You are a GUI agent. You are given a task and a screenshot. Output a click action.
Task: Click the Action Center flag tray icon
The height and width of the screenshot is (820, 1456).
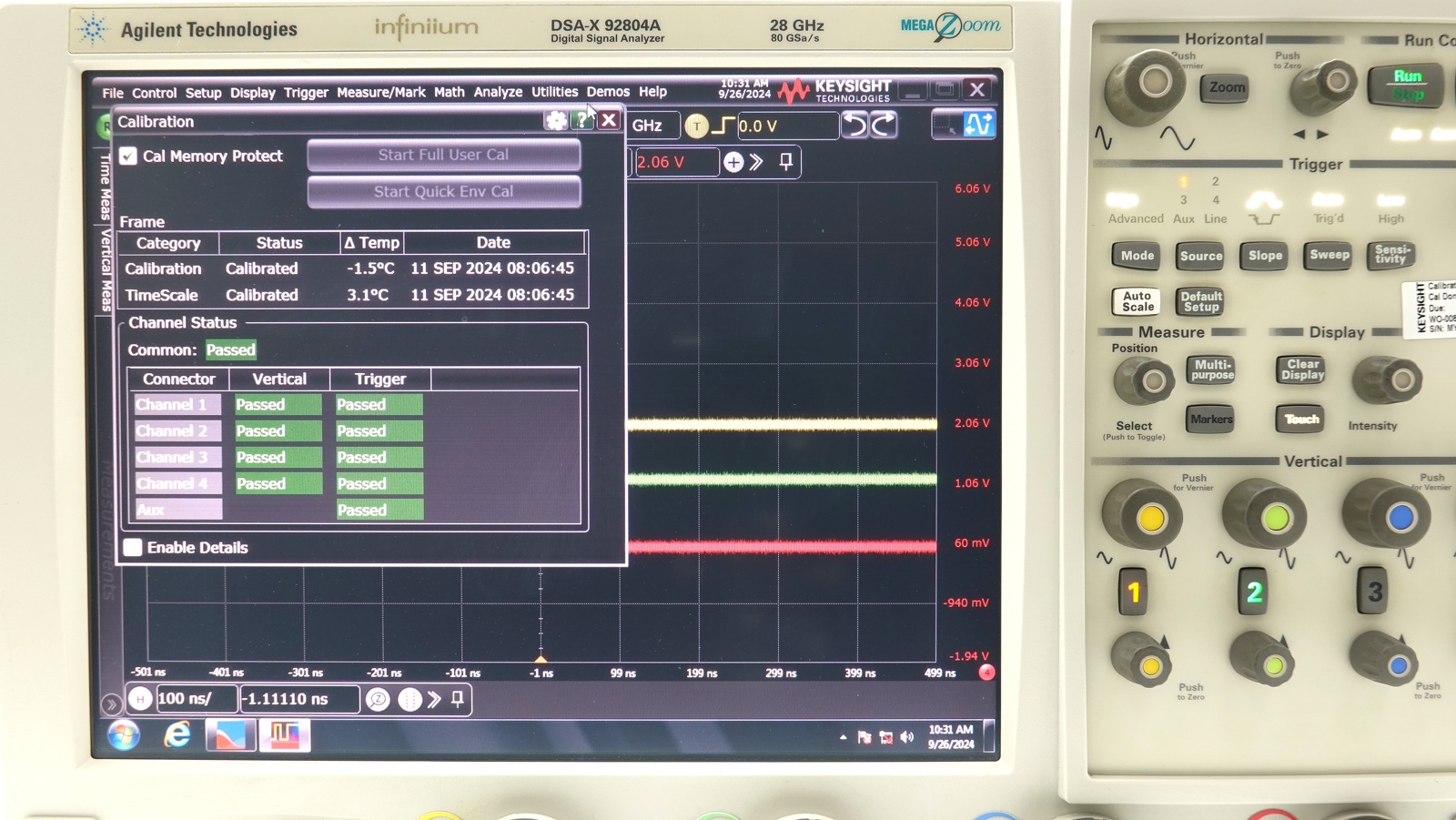[864, 737]
